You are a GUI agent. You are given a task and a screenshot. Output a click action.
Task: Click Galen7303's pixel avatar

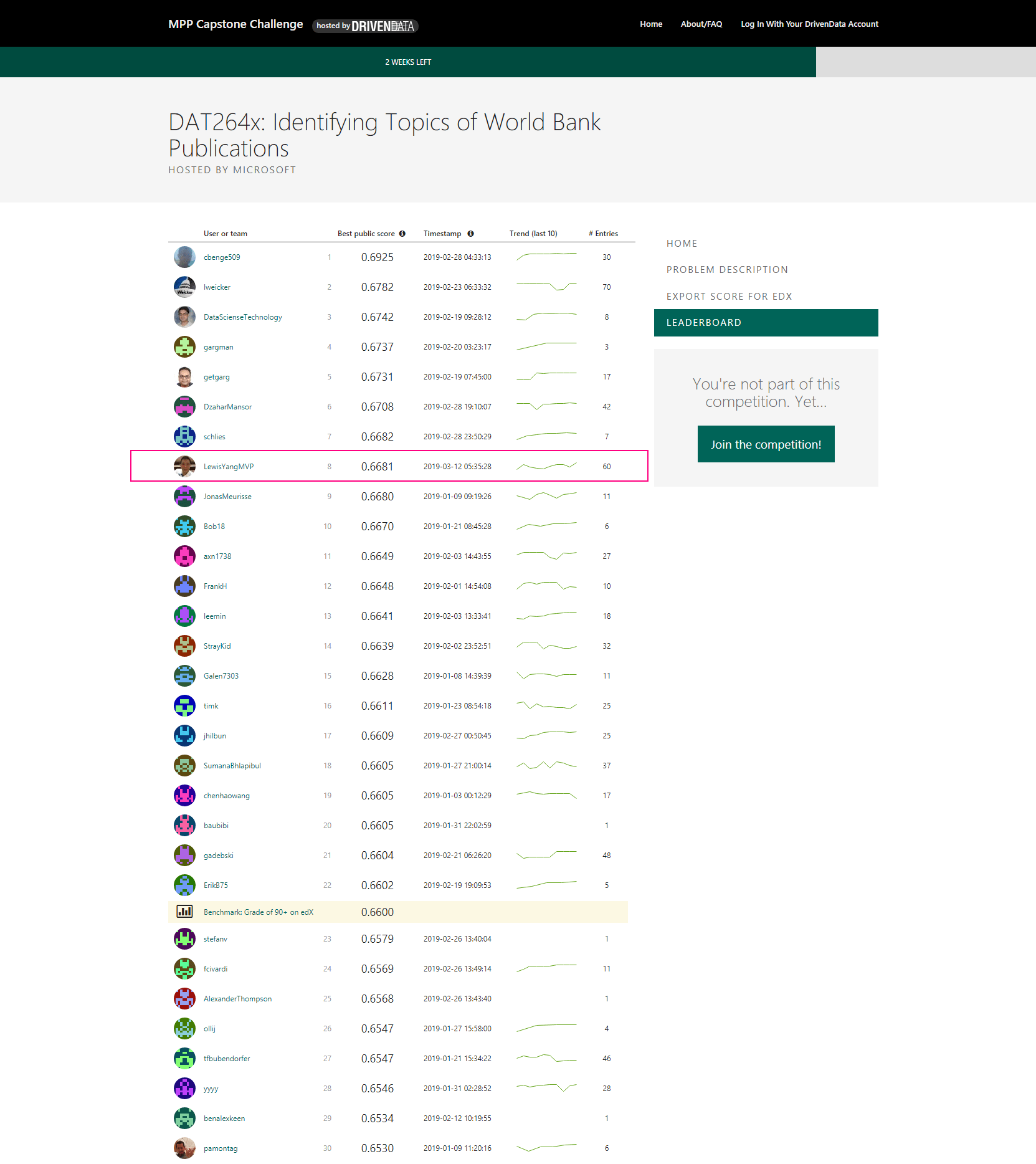pyautogui.click(x=184, y=675)
